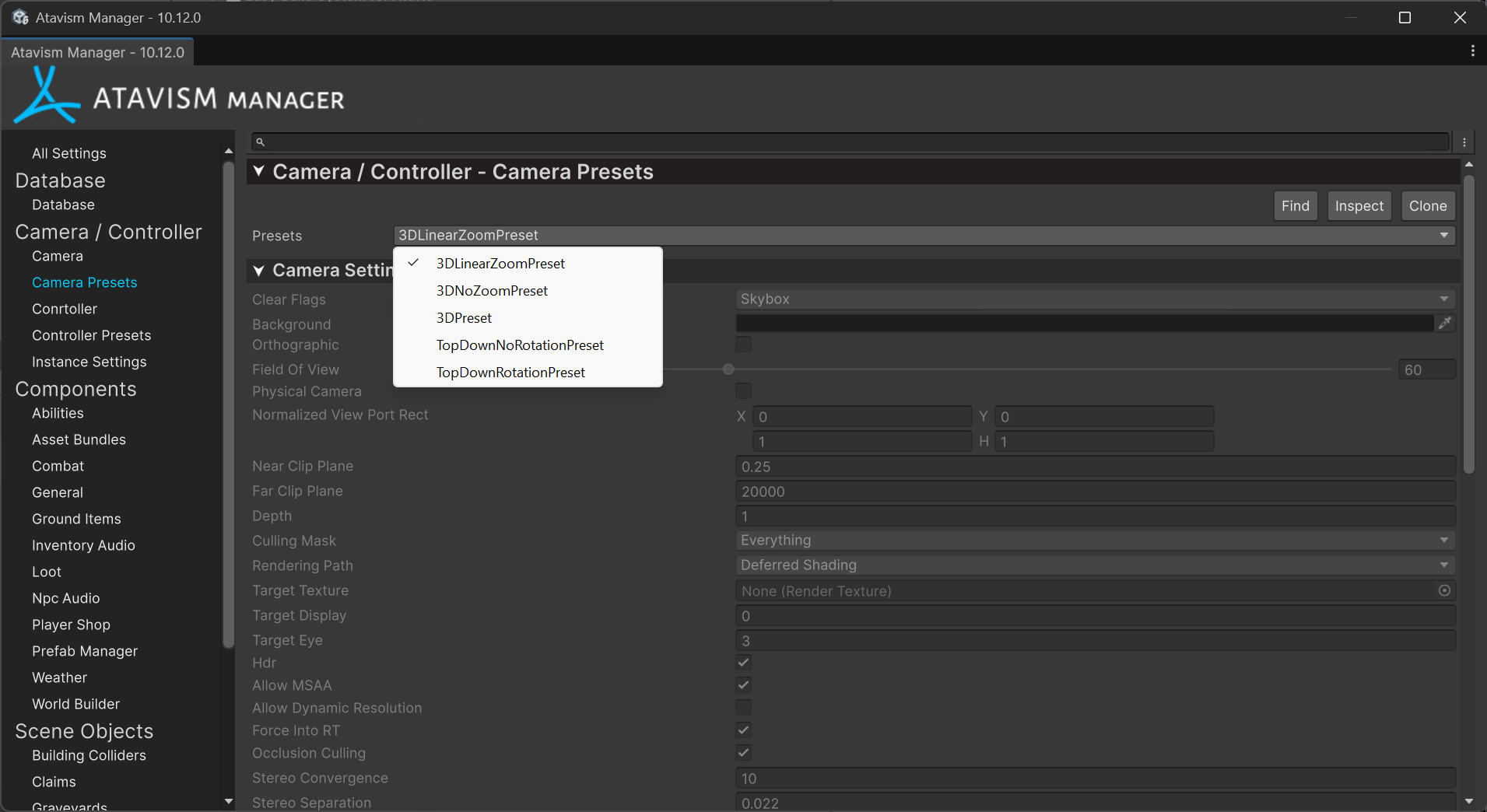Disable the Allow MSAA checkbox
Viewport: 1487px width, 812px height.
pos(744,685)
